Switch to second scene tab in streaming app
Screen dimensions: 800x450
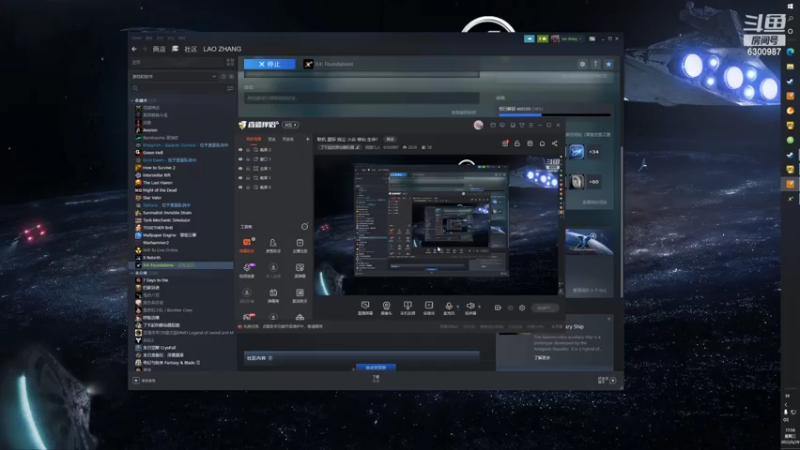272,139
